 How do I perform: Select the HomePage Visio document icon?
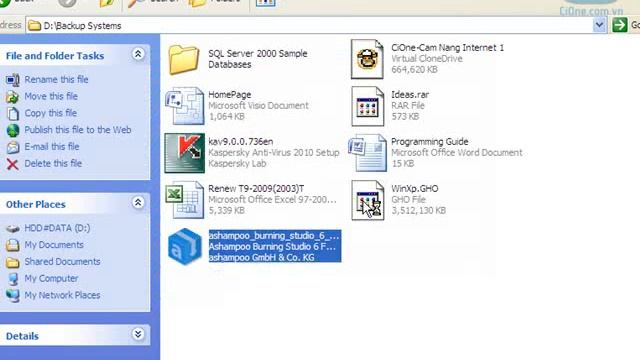click(184, 106)
